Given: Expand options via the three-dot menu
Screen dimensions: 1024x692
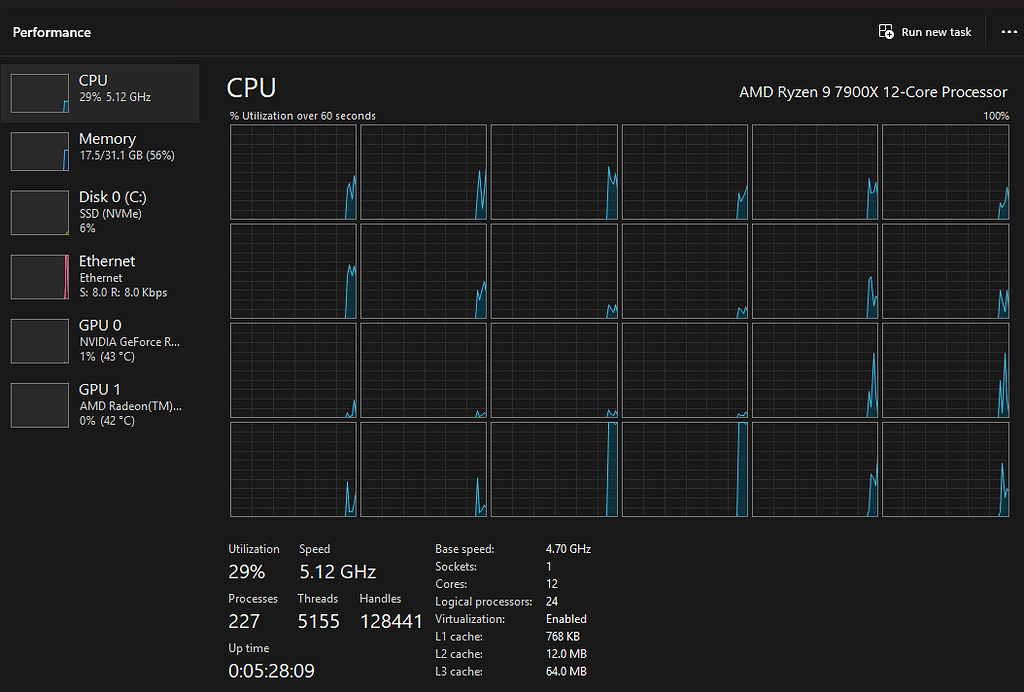Looking at the screenshot, I should 1009,31.
